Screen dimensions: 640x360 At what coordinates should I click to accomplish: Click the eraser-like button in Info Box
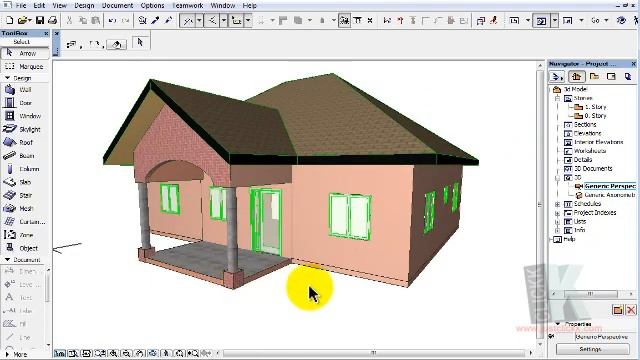coord(117,44)
